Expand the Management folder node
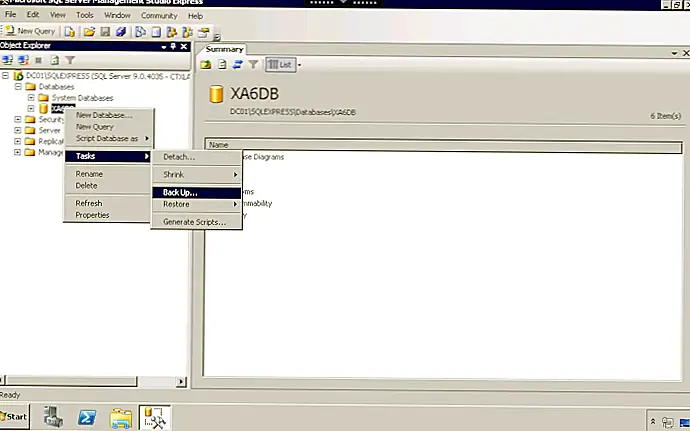 click(18, 152)
